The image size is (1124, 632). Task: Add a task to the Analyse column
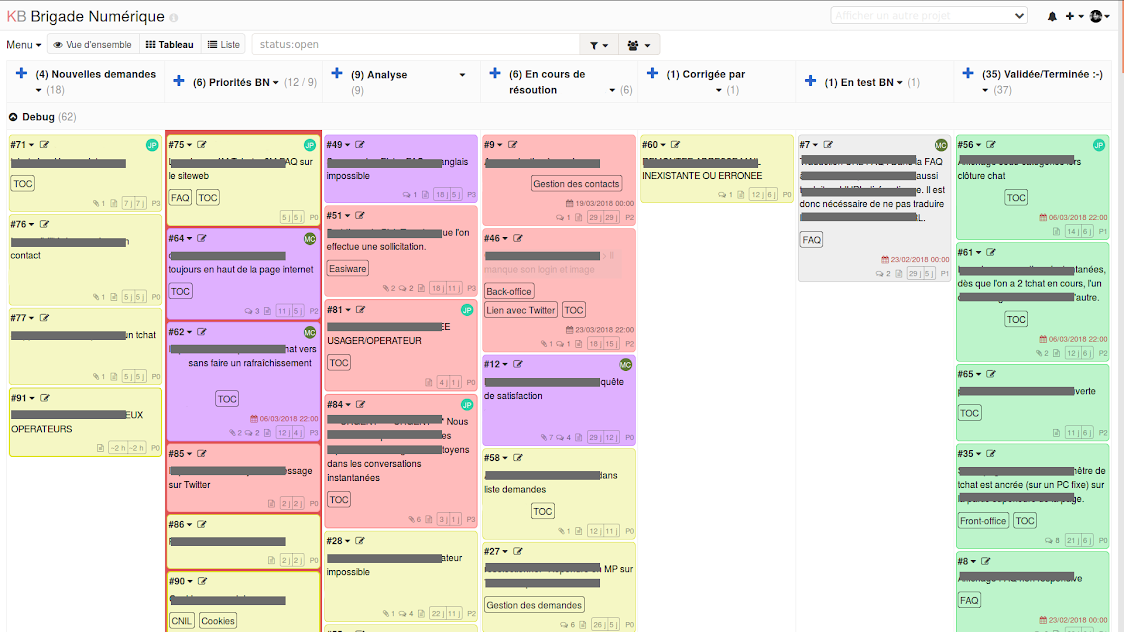coord(337,73)
